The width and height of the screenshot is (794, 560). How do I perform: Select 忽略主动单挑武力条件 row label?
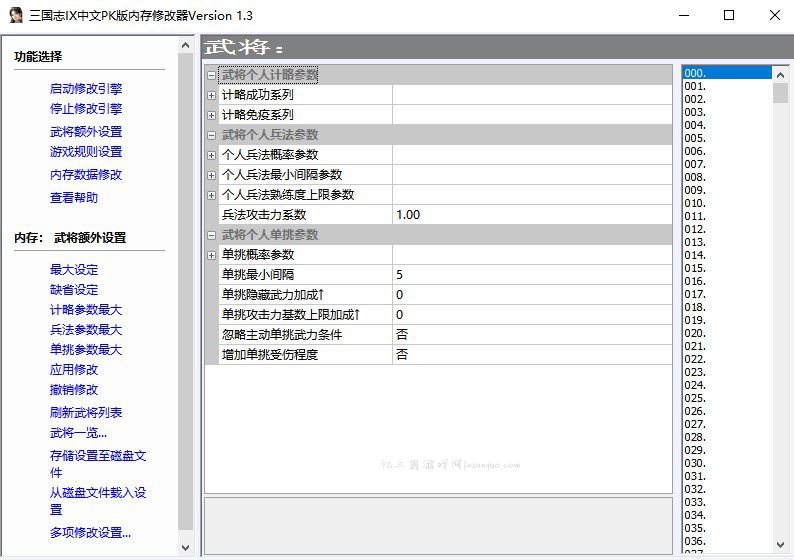pyautogui.click(x=305, y=335)
